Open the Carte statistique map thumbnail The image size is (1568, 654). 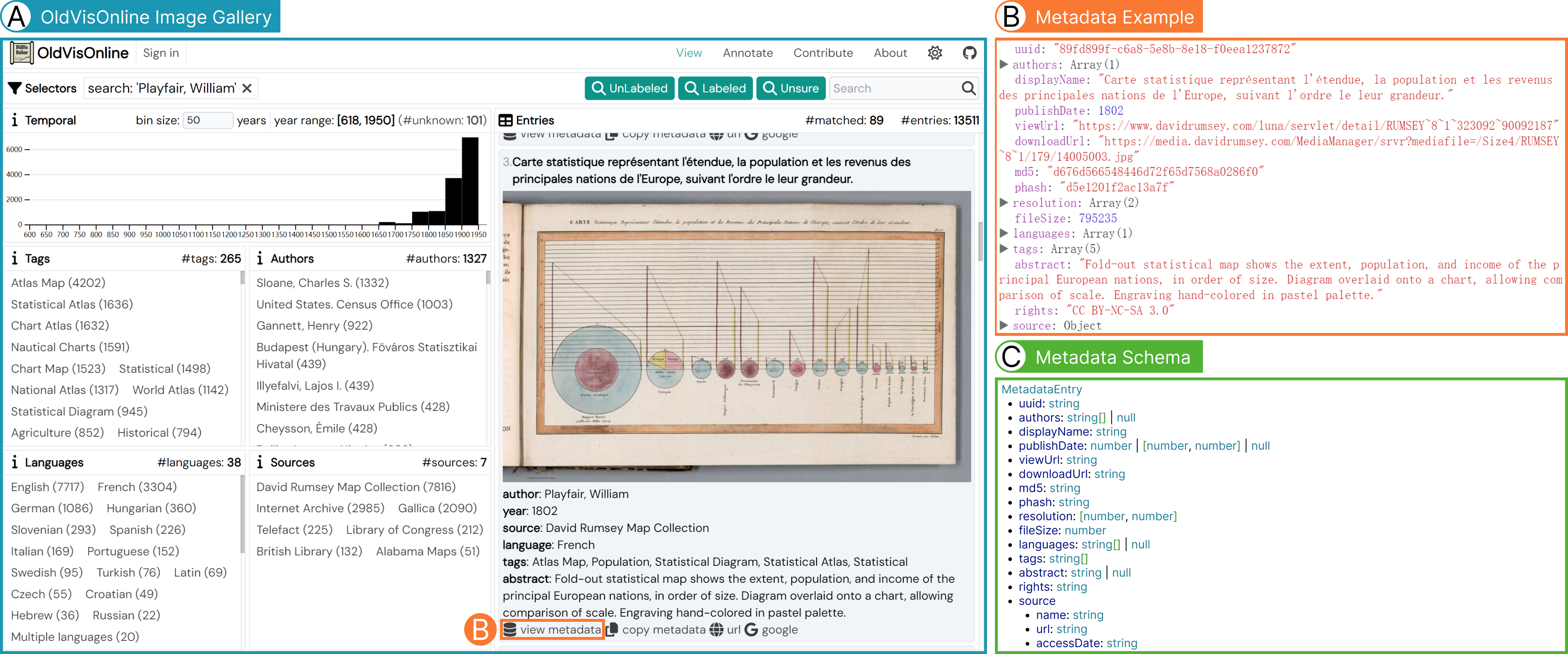click(x=737, y=337)
